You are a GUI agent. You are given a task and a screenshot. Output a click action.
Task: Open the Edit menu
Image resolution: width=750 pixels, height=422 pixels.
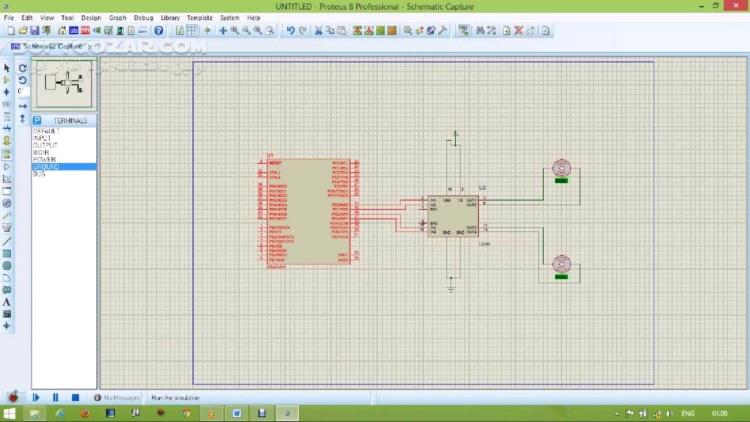pyautogui.click(x=27, y=18)
